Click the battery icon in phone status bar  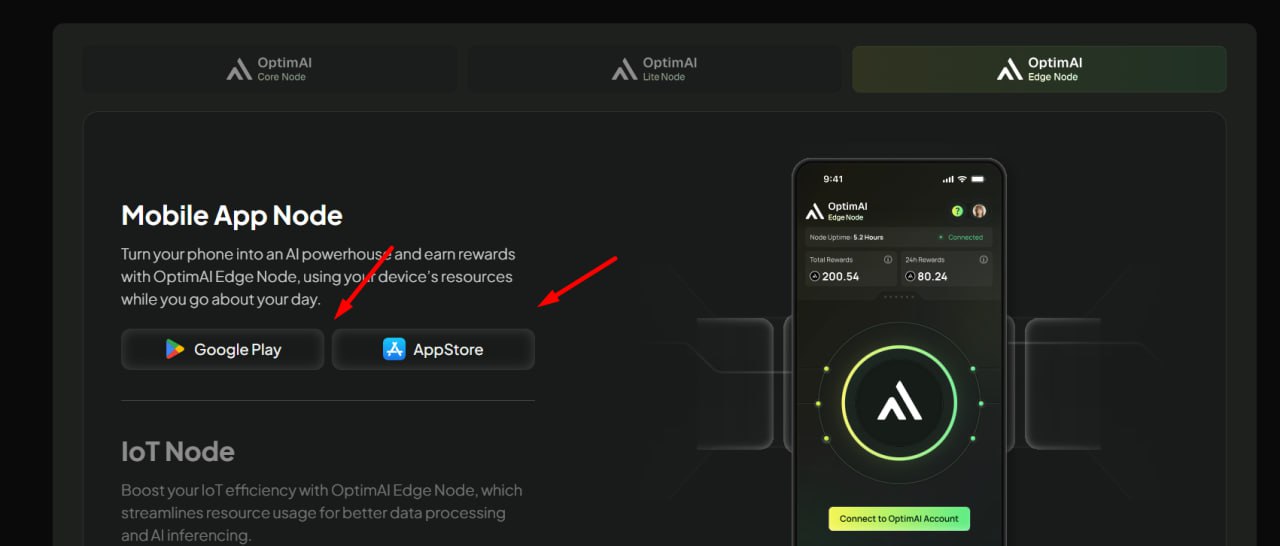(x=977, y=179)
